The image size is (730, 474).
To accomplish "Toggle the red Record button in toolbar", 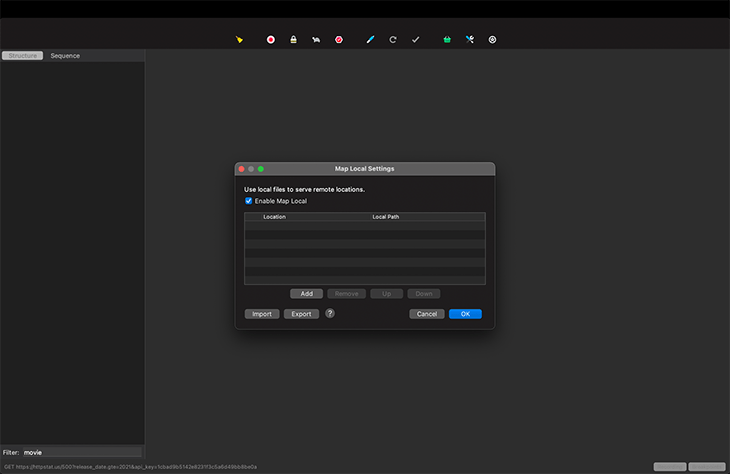I will (270, 40).
